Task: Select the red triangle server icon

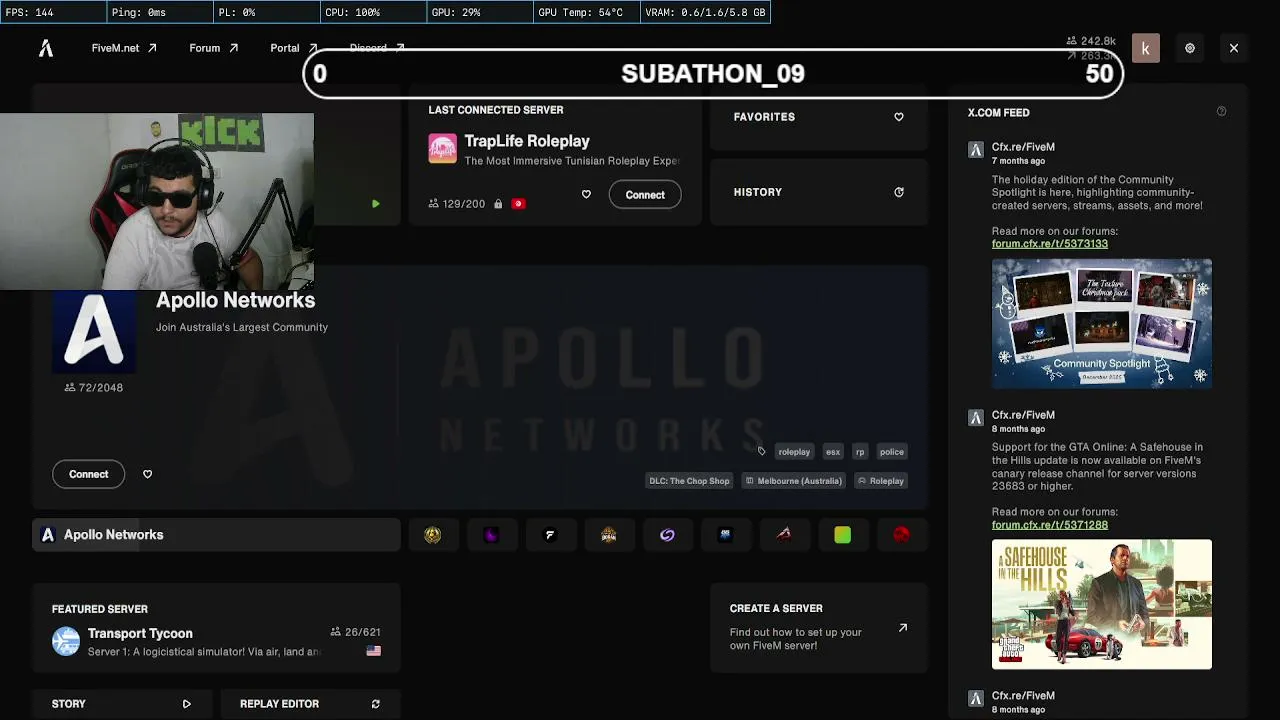Action: click(x=784, y=535)
